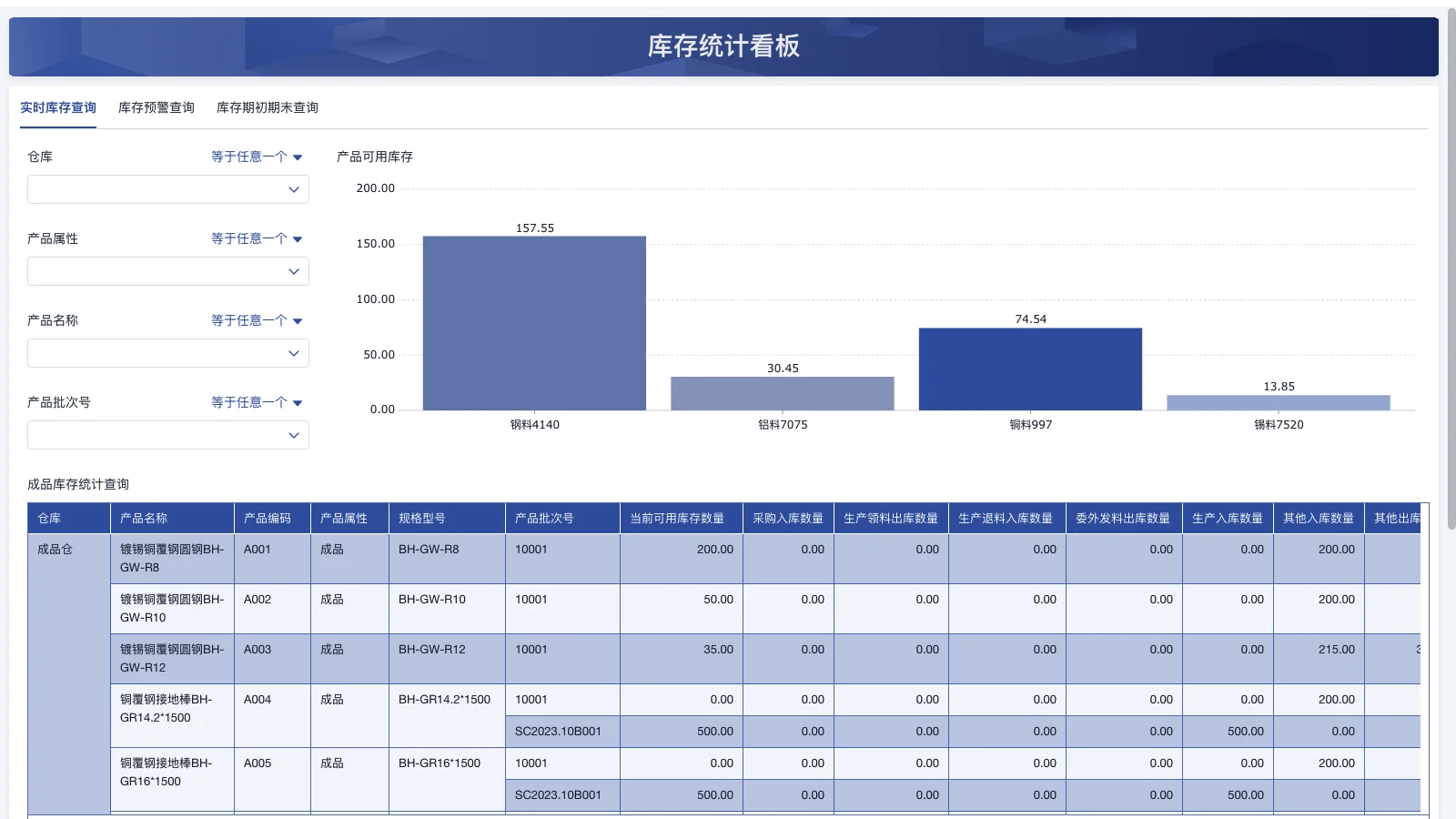1456x819 pixels.
Task: Select the 钢料4140 bar in chart
Action: point(533,323)
